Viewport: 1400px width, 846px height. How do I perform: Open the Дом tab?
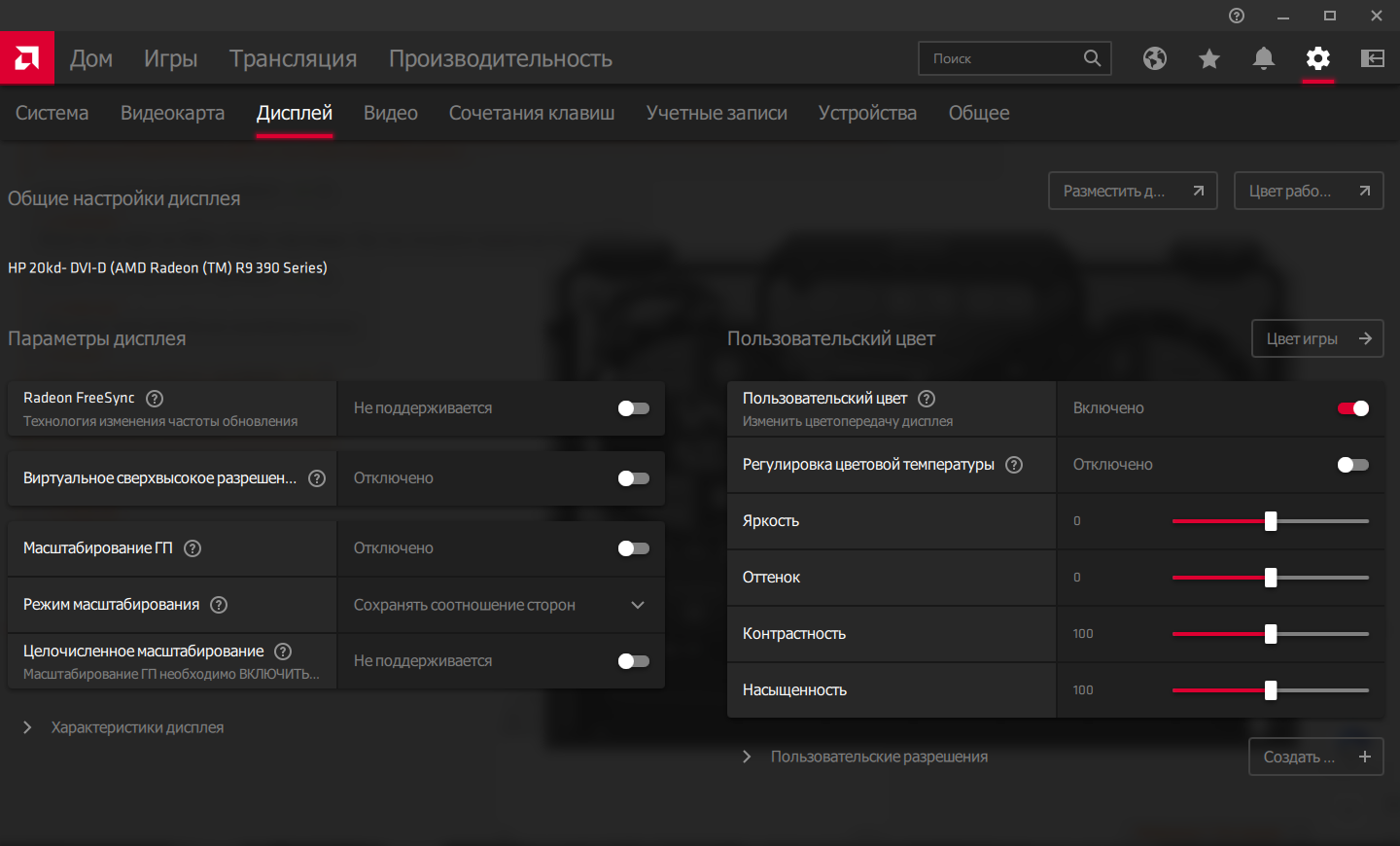[x=91, y=58]
